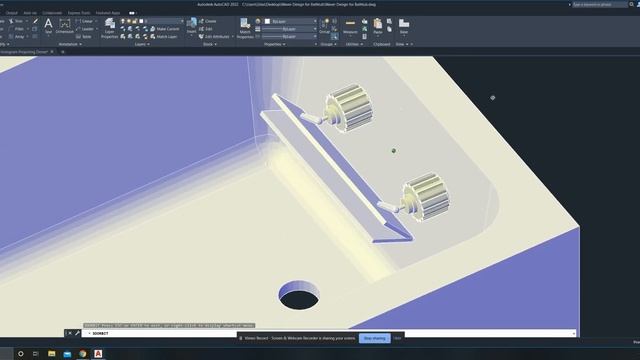
Task: Open Chrome from taskbar
Action: click(83, 353)
